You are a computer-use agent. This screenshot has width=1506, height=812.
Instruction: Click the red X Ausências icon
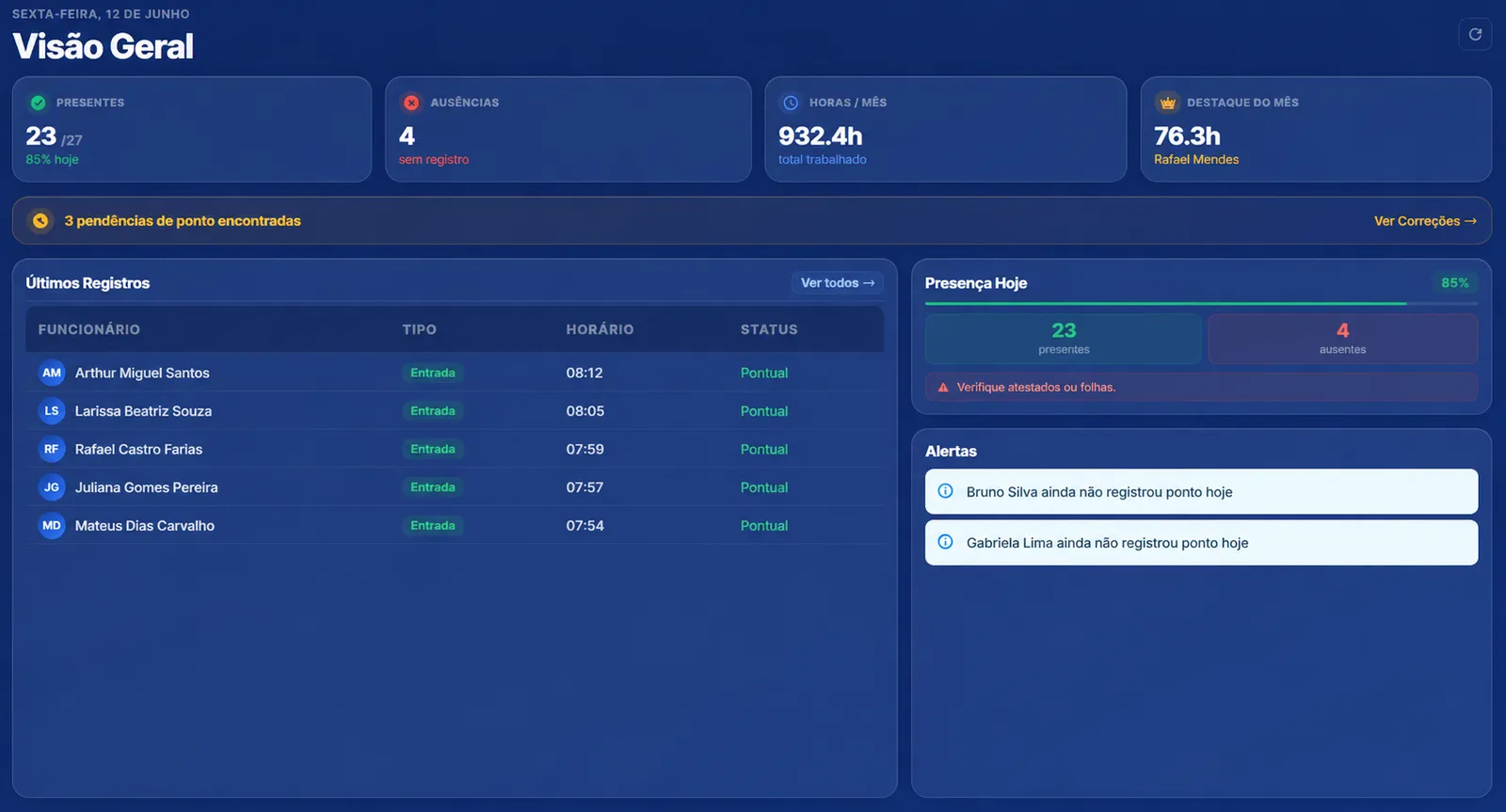[x=411, y=103]
